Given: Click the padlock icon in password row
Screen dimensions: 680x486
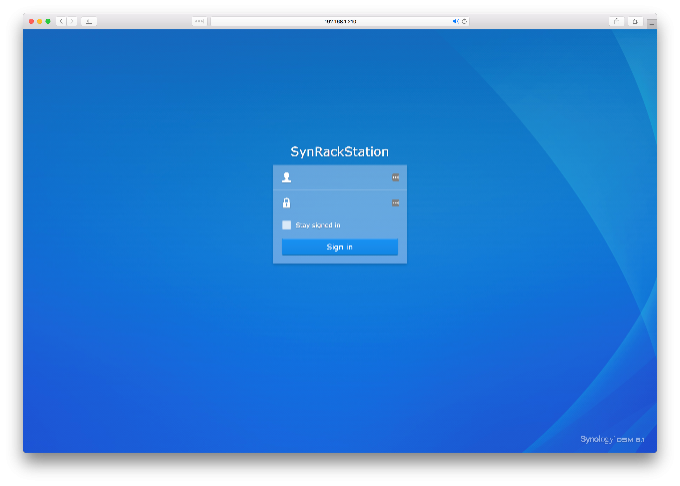Looking at the screenshot, I should pyautogui.click(x=287, y=203).
